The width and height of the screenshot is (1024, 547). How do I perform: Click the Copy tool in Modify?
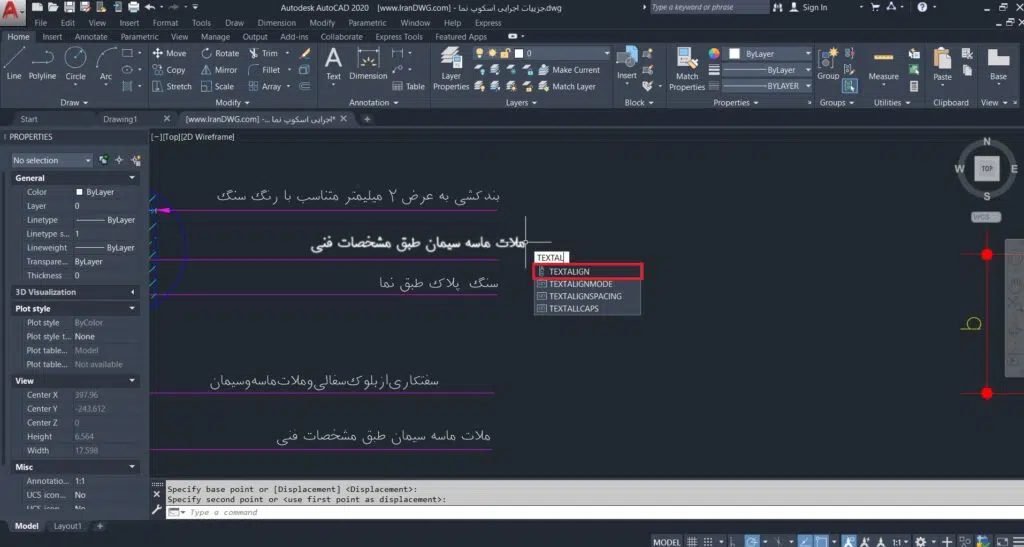click(x=170, y=70)
